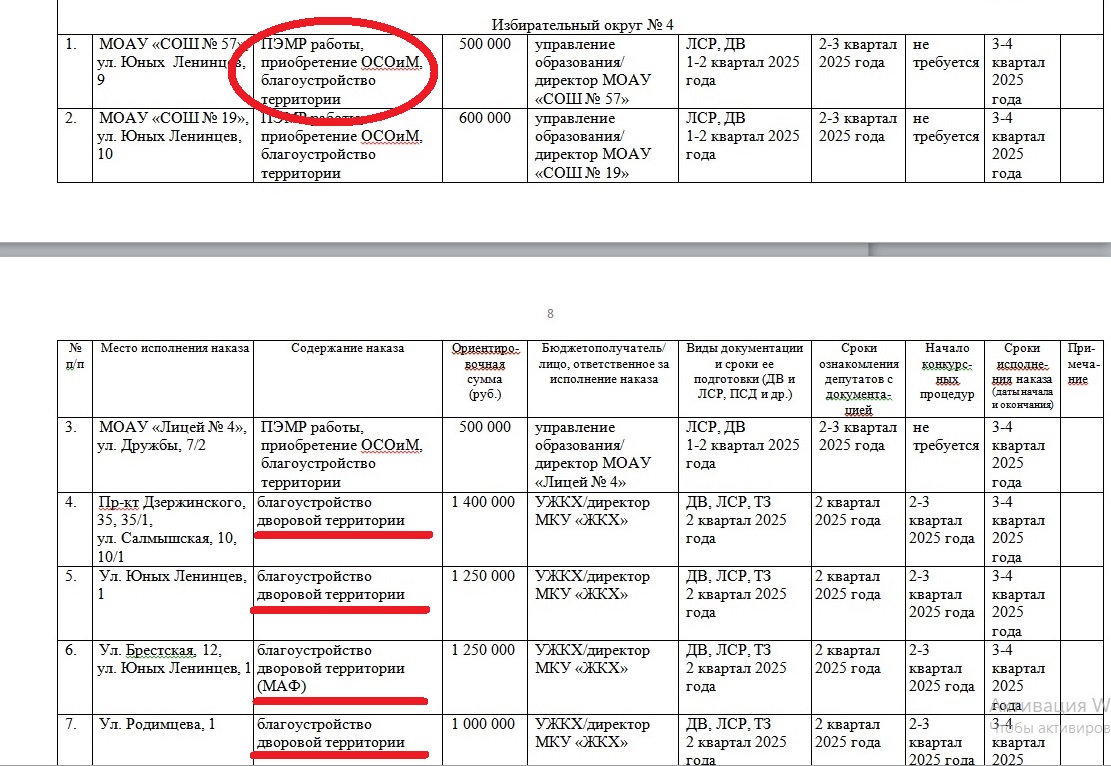Viewport: 1111px width, 766px height.
Task: Click page number 8 above the table
Action: click(550, 314)
